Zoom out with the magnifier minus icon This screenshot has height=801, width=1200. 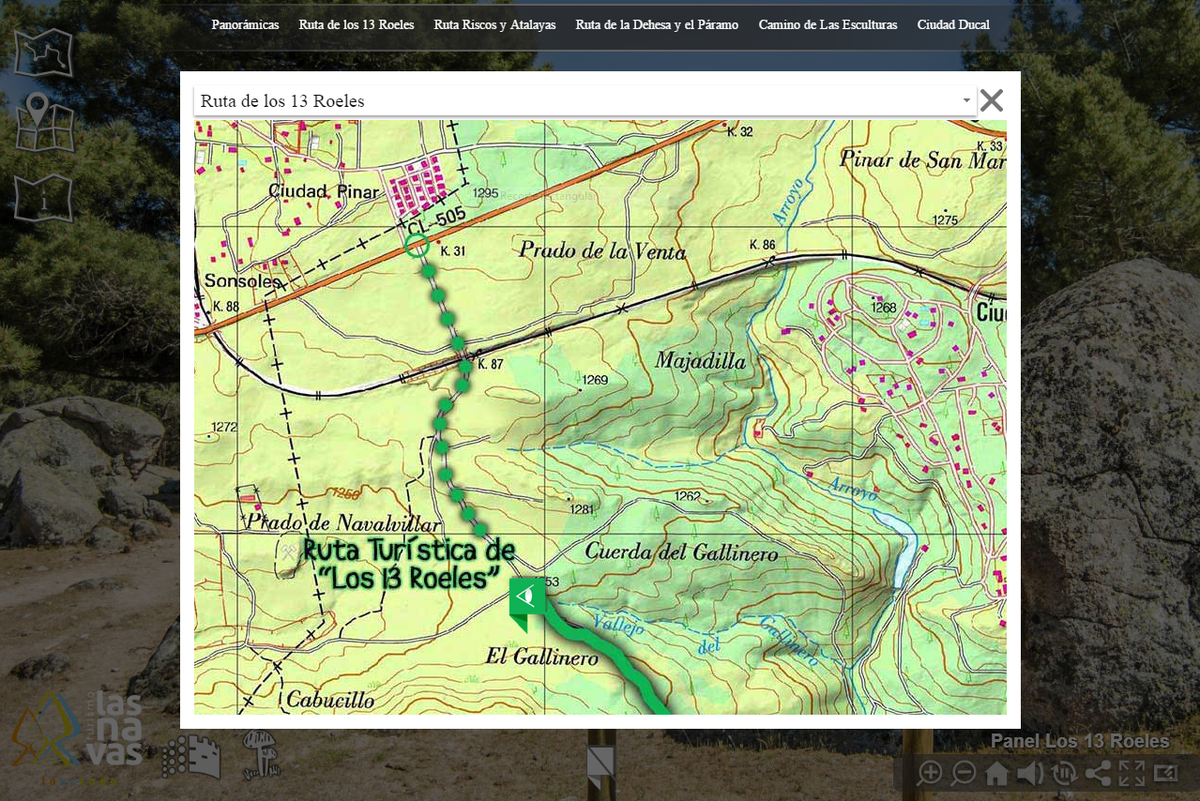point(963,772)
